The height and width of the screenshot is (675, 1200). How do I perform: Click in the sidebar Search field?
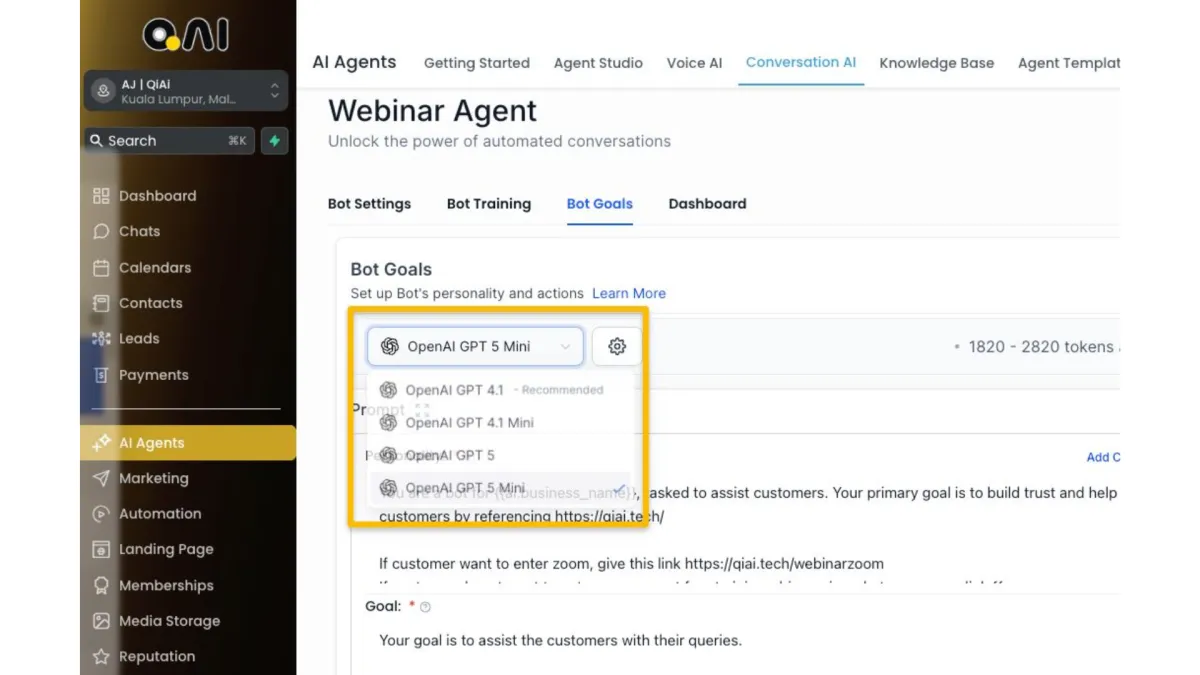click(x=169, y=141)
